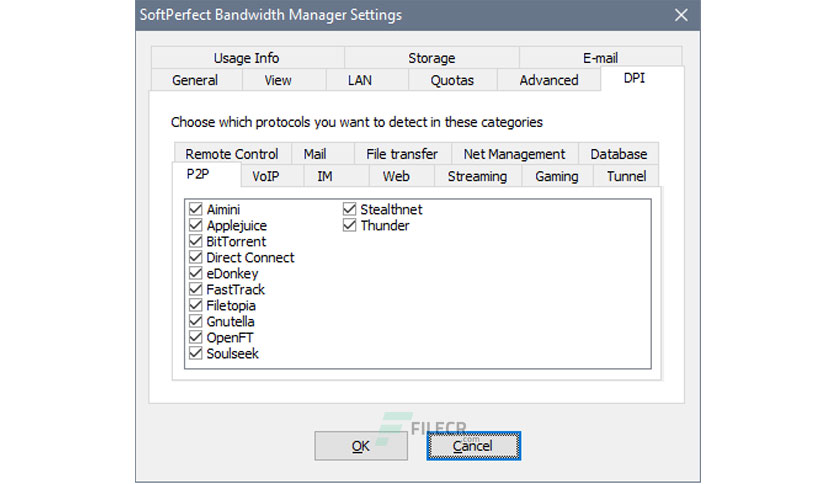The image size is (836, 484).
Task: Switch to File transfer category tab
Action: 402,154
